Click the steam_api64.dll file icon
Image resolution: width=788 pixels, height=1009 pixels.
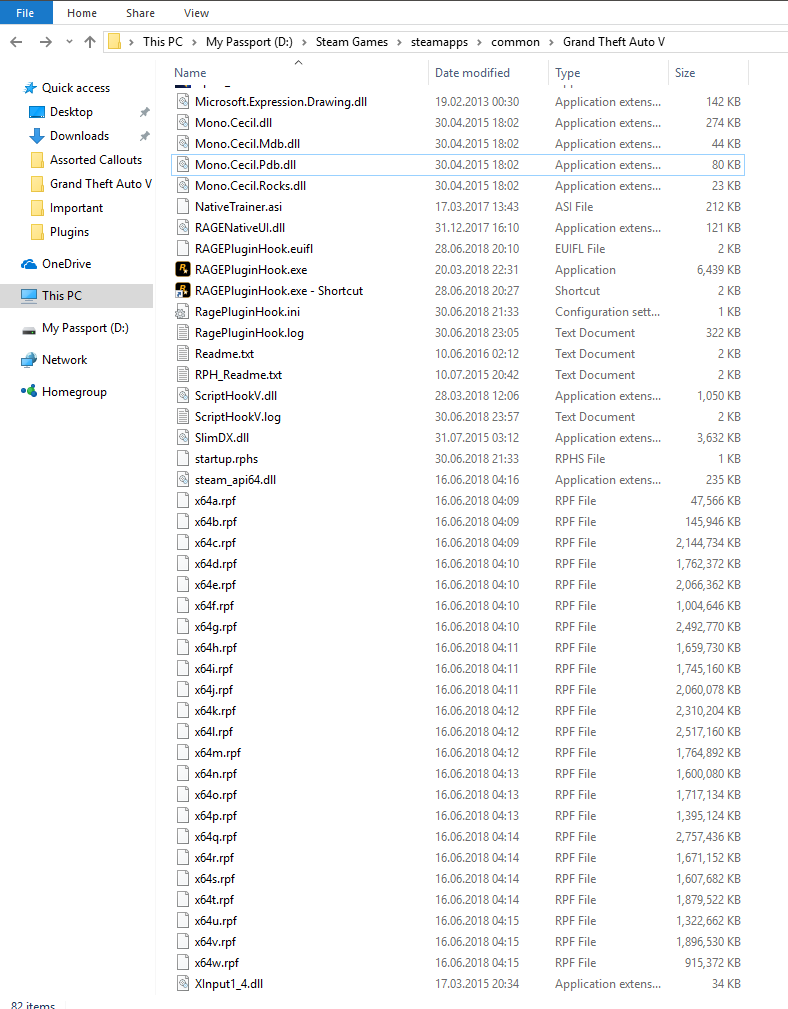(x=183, y=479)
